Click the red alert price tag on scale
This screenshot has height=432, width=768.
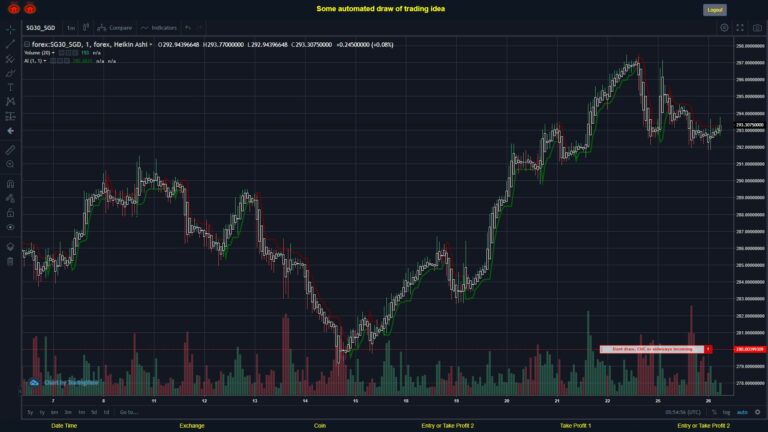tap(750, 349)
